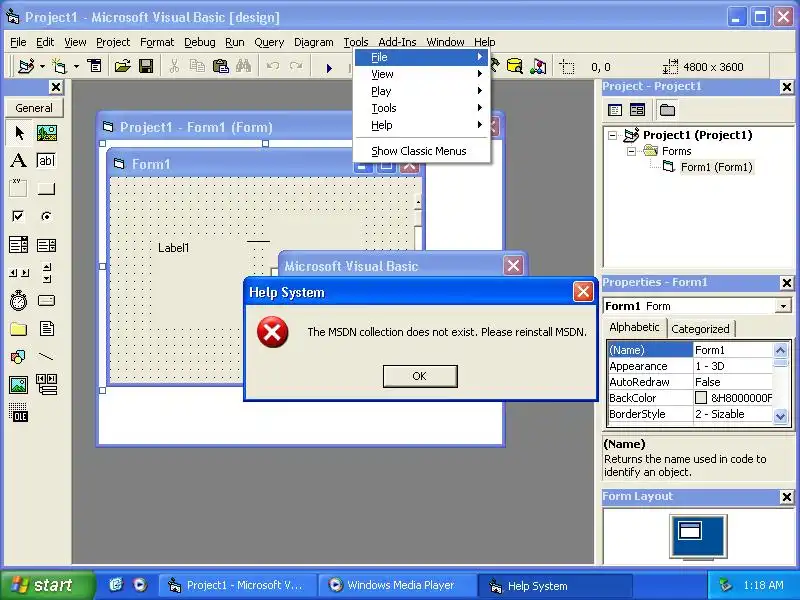Start the program with the Run arrow
Screen dimensions: 800x600
pos(329,67)
